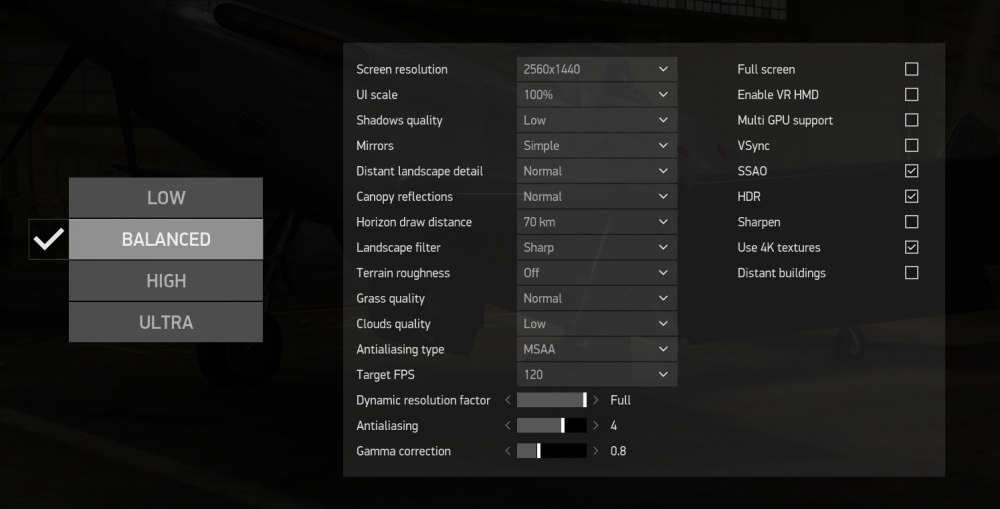The image size is (1000, 509).
Task: Open the UI scale dropdown
Action: click(597, 94)
